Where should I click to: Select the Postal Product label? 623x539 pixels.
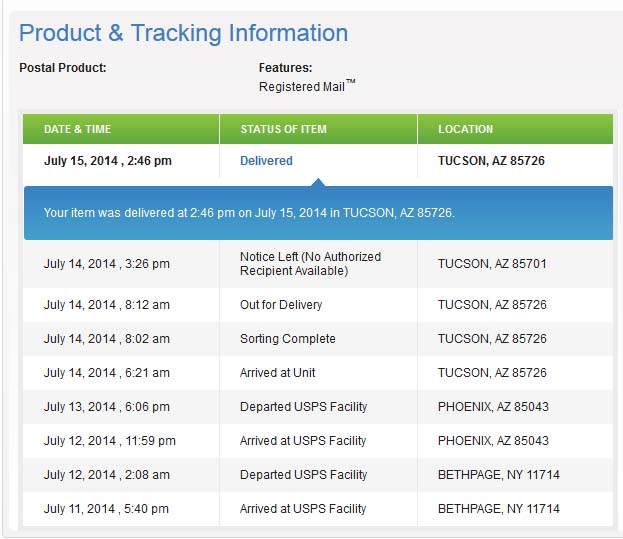tap(63, 68)
